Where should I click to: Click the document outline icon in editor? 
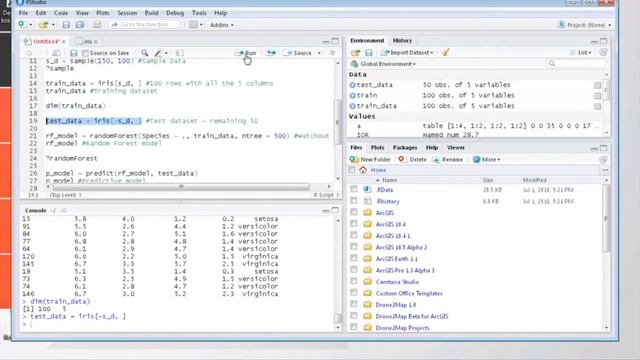[332, 53]
